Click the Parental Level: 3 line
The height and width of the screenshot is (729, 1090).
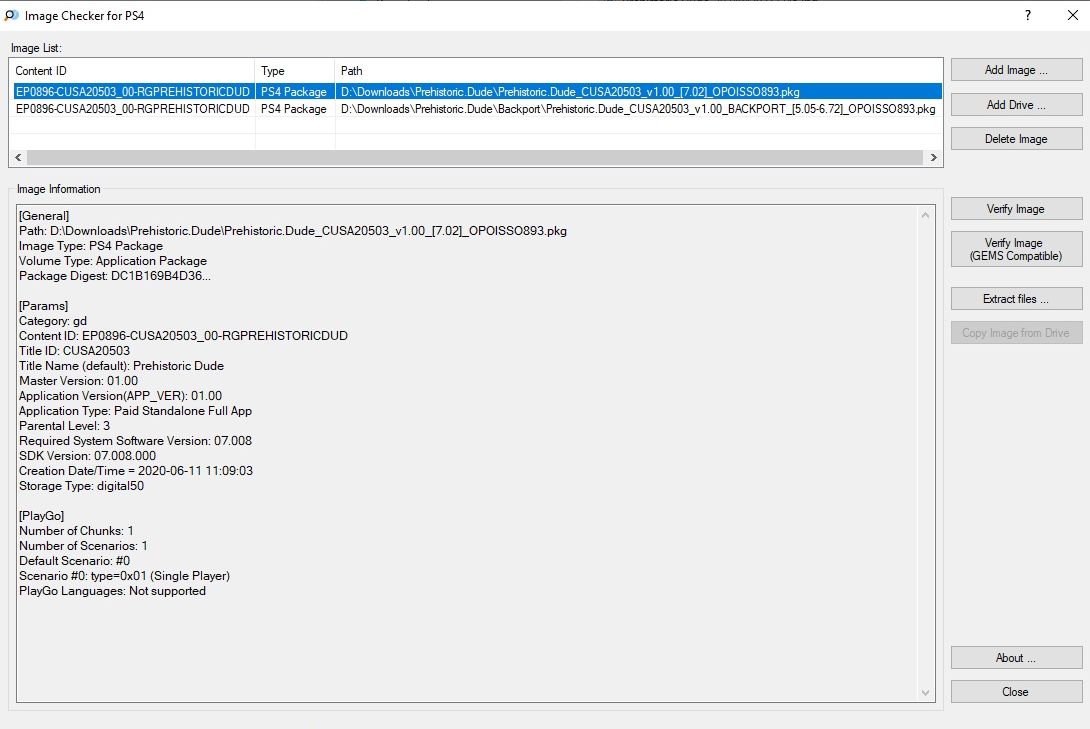(65, 426)
